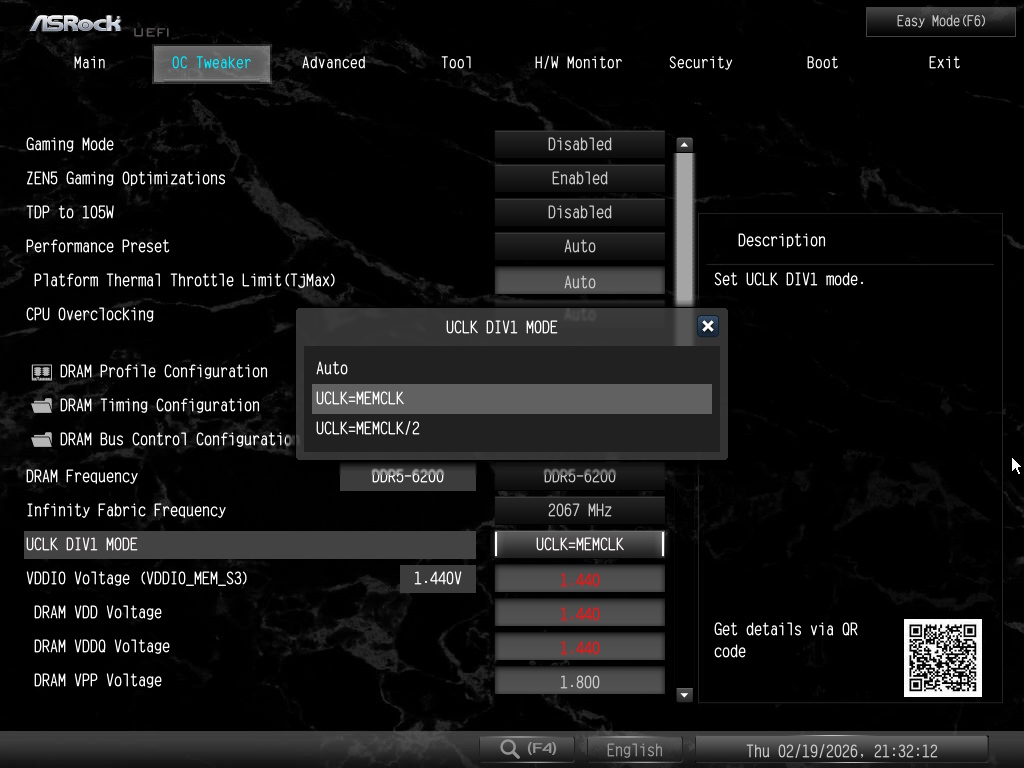Go to the Exit tab
This screenshot has width=1024, height=768.
tap(944, 63)
